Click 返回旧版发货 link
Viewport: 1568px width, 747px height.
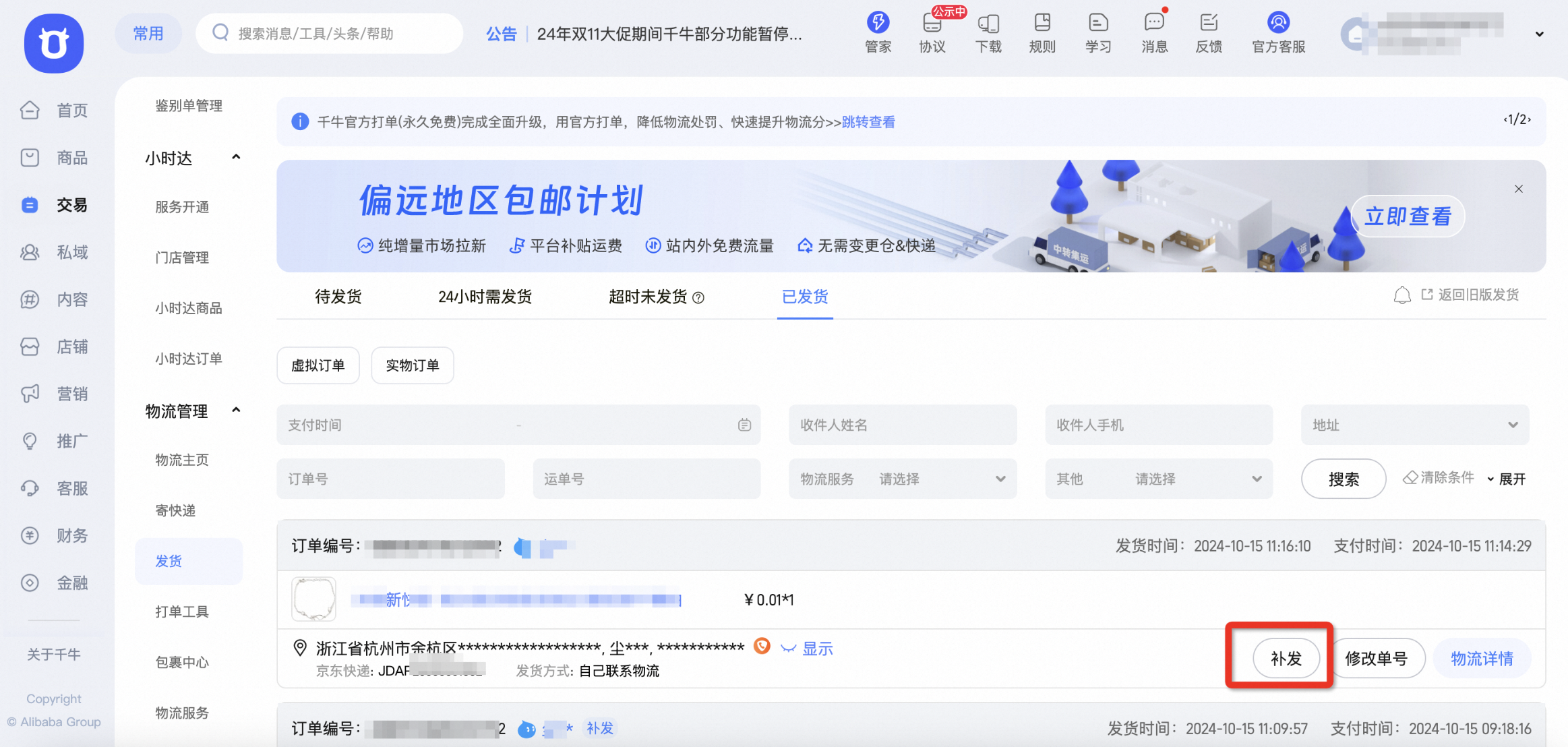click(1470, 295)
